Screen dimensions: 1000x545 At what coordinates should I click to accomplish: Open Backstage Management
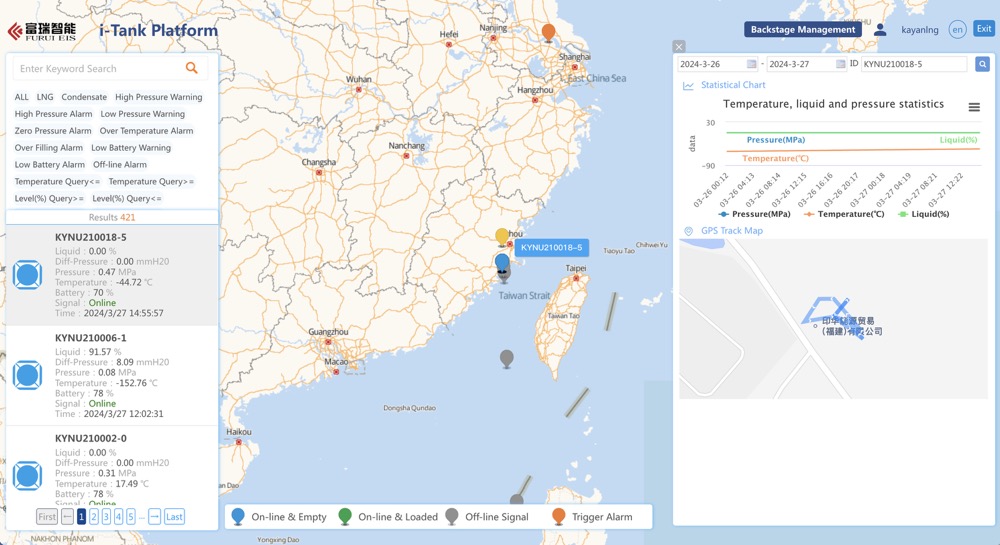coord(803,29)
